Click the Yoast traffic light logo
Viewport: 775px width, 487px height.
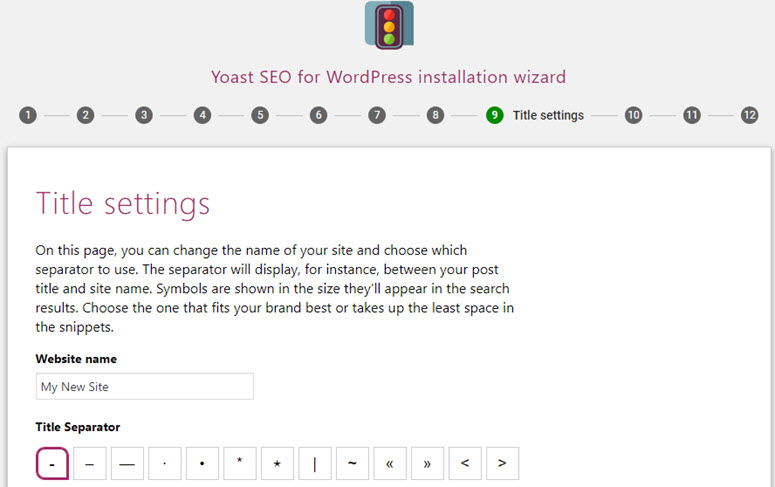click(389, 25)
